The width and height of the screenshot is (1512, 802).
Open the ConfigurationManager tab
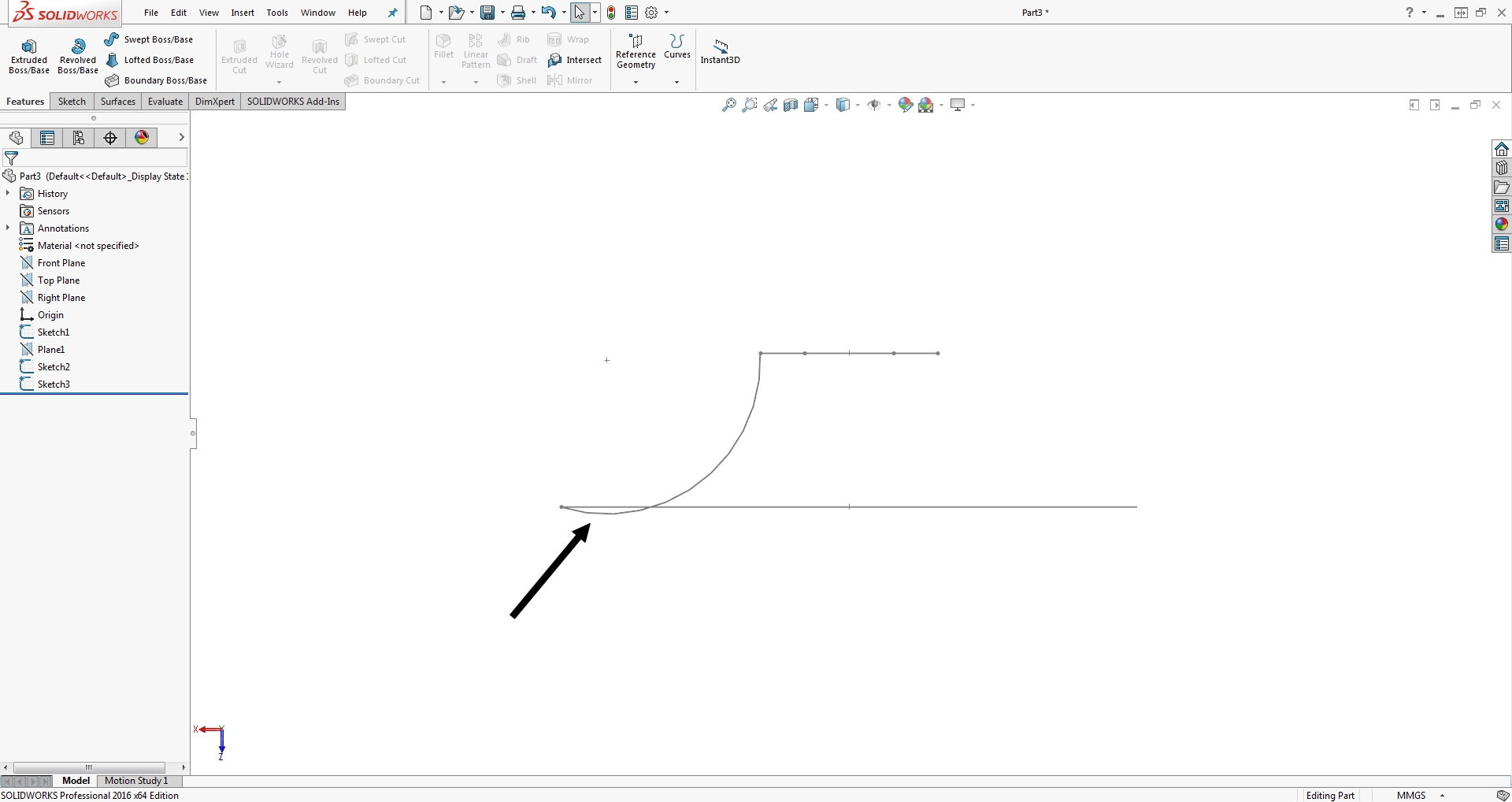tap(79, 138)
